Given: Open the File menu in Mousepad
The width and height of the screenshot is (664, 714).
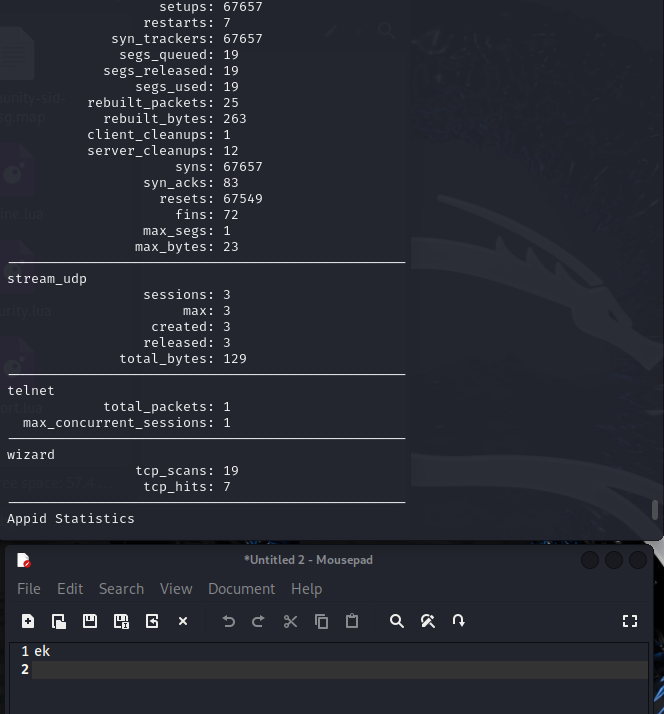Looking at the screenshot, I should 29,589.
